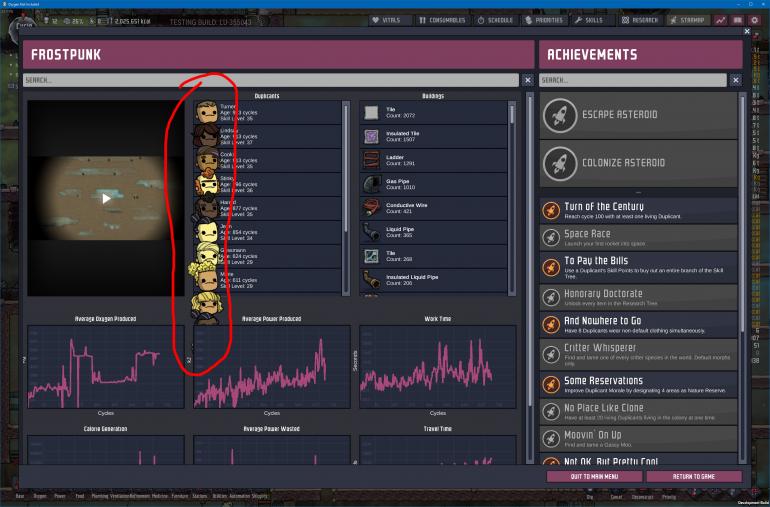Open the Power build menu category
This screenshot has width=770, height=507.
(x=60, y=497)
